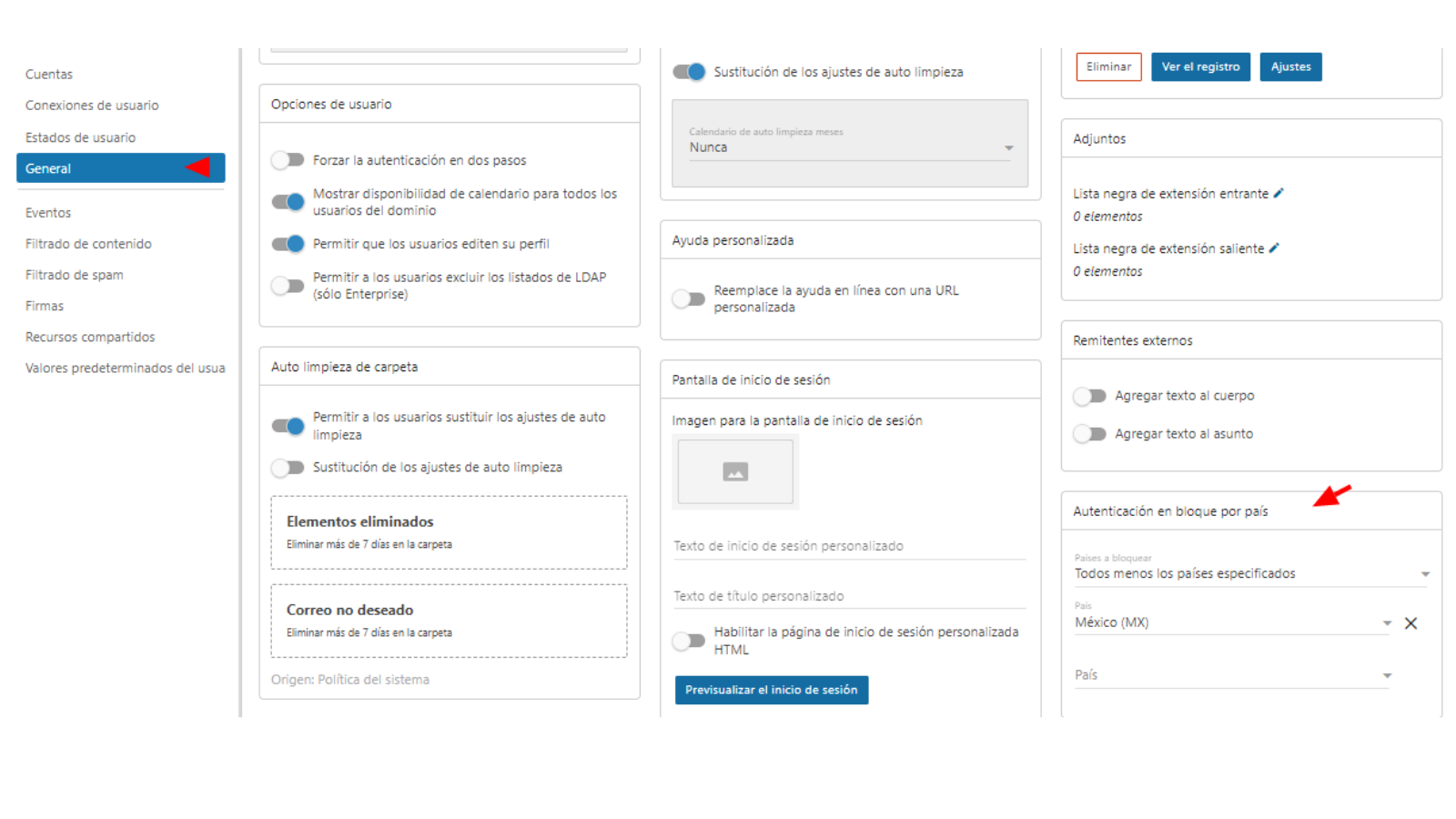Open the empty País dropdown

(x=1233, y=675)
